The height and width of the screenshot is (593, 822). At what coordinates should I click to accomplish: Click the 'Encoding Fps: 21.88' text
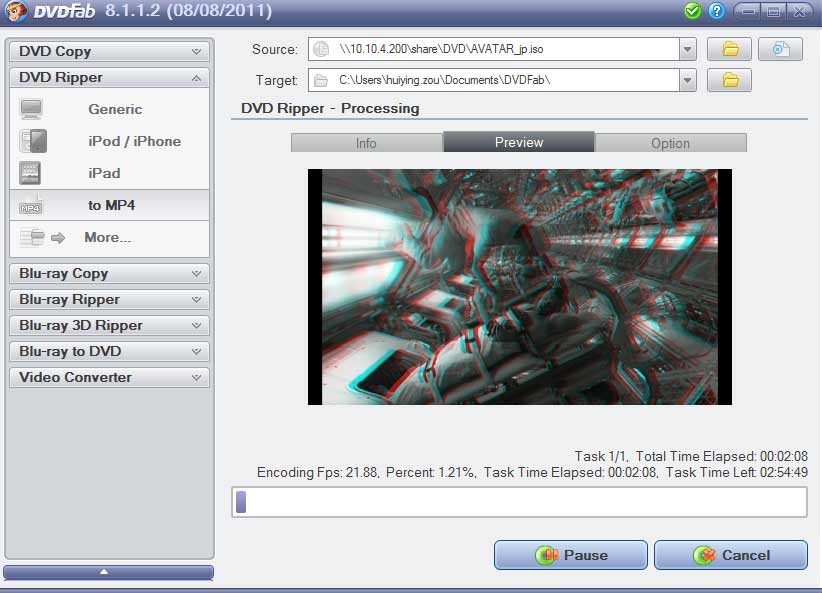[317, 472]
